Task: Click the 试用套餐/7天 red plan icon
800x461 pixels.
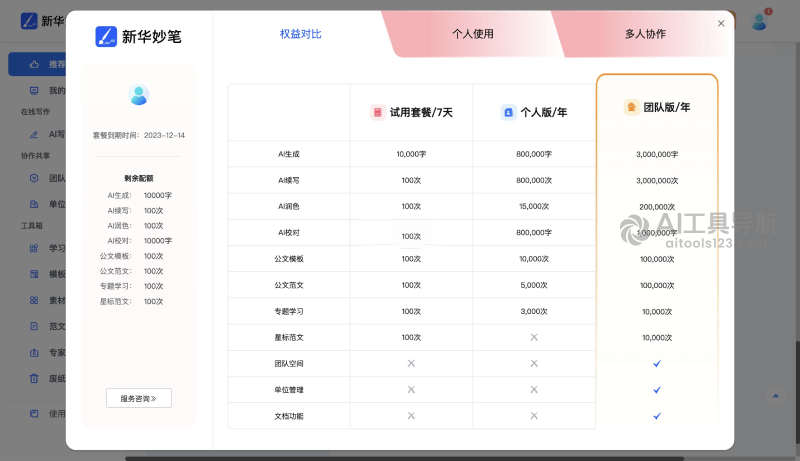Action: click(x=378, y=112)
